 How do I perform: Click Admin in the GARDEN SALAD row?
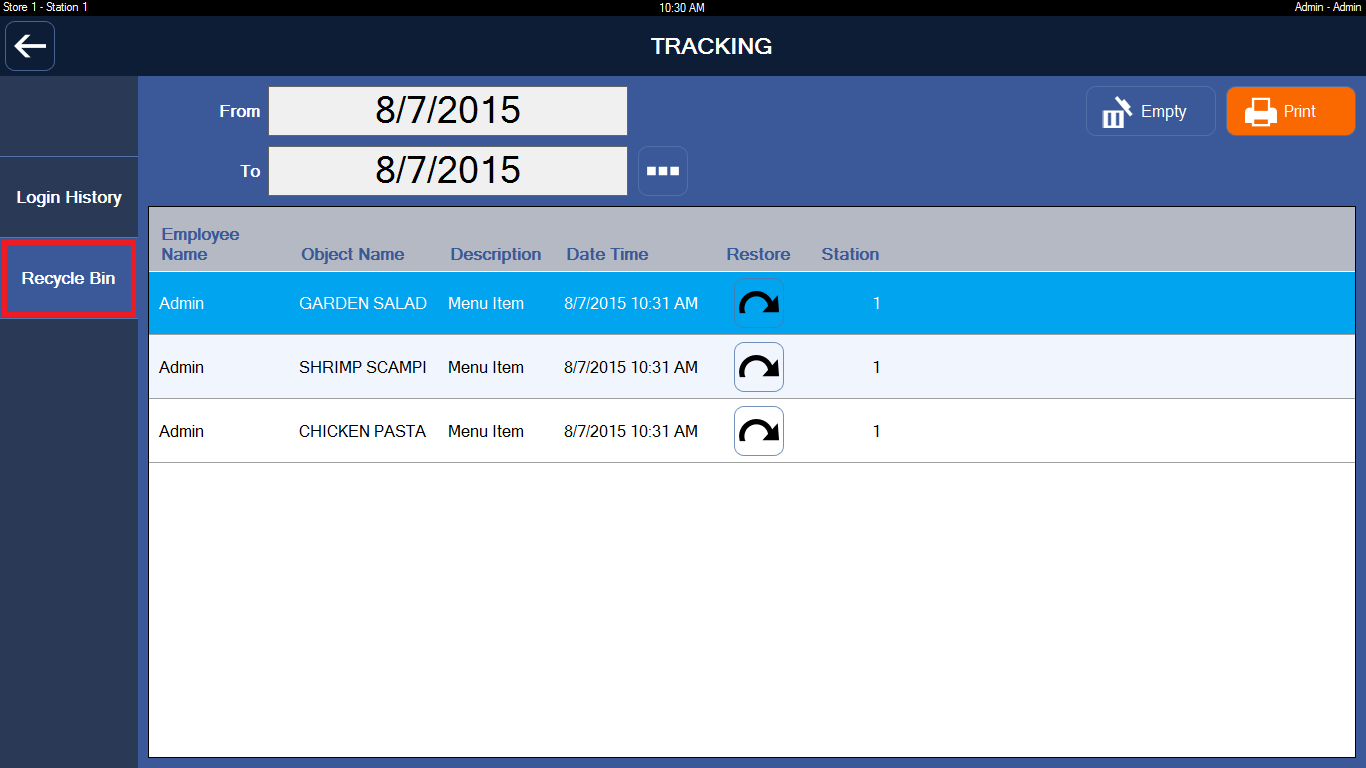tap(181, 303)
